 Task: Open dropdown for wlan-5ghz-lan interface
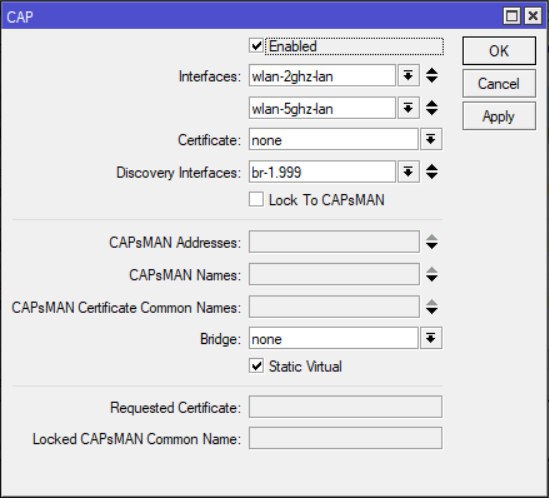[408, 108]
